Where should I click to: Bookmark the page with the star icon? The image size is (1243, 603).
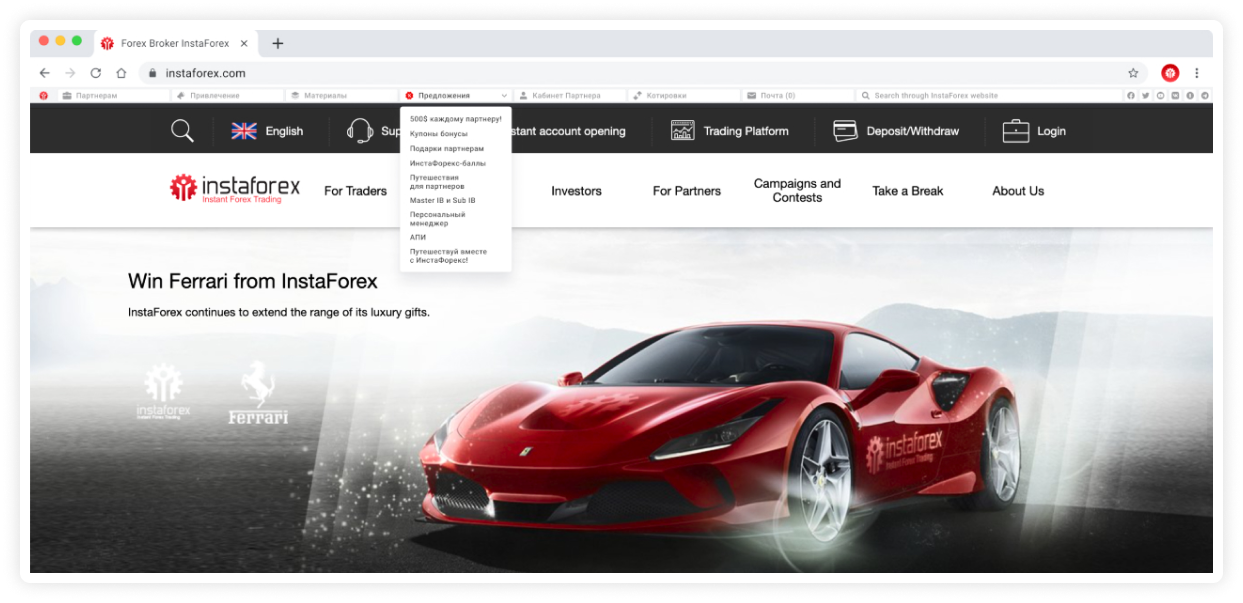[1133, 73]
